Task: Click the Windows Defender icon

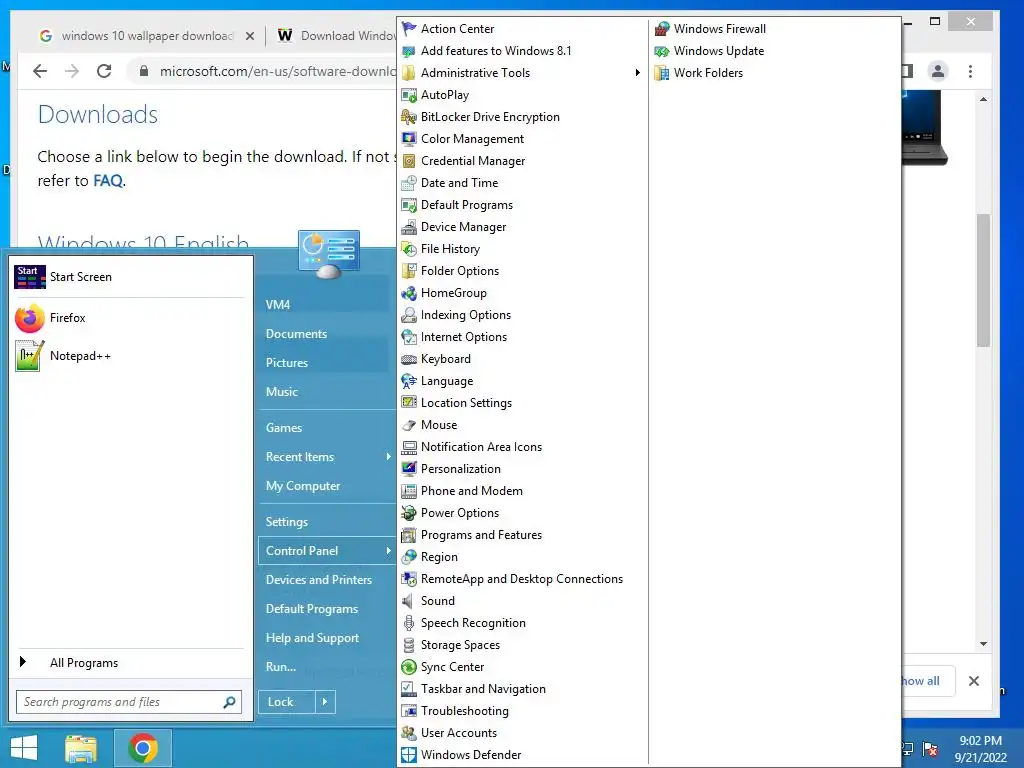Action: pyautogui.click(x=409, y=755)
